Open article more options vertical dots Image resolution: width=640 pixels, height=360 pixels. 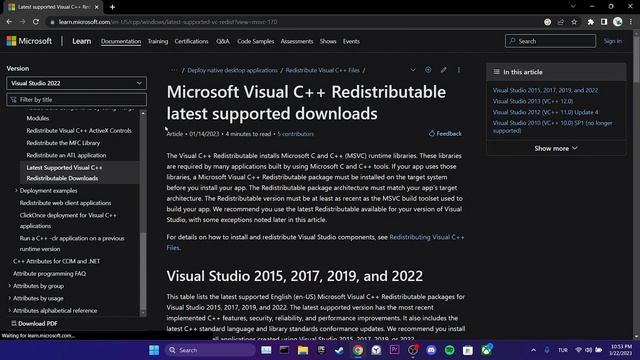[x=459, y=70]
